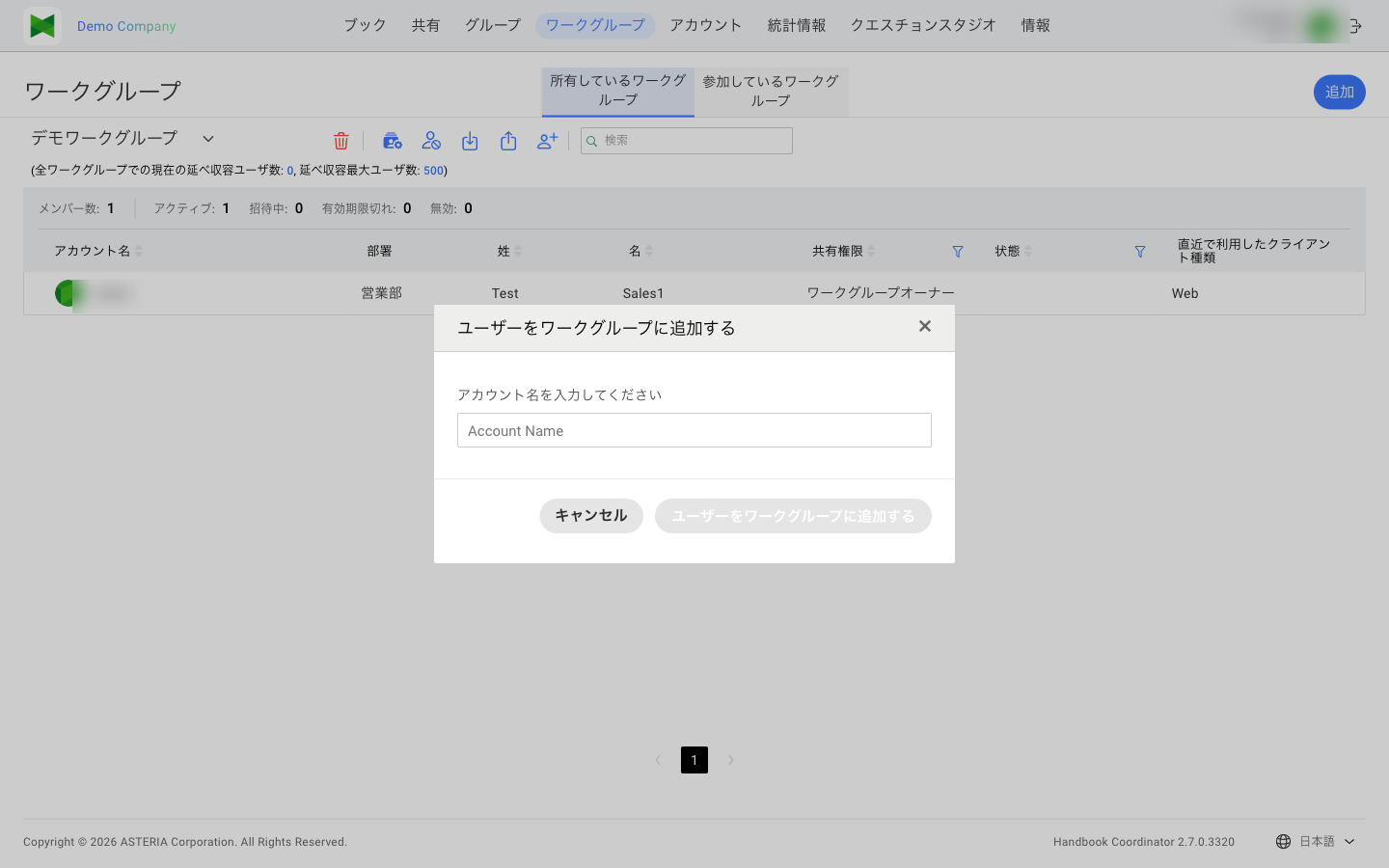Switch to 所有しているワークグループ tab
Image resolution: width=1389 pixels, height=868 pixels.
point(618,91)
